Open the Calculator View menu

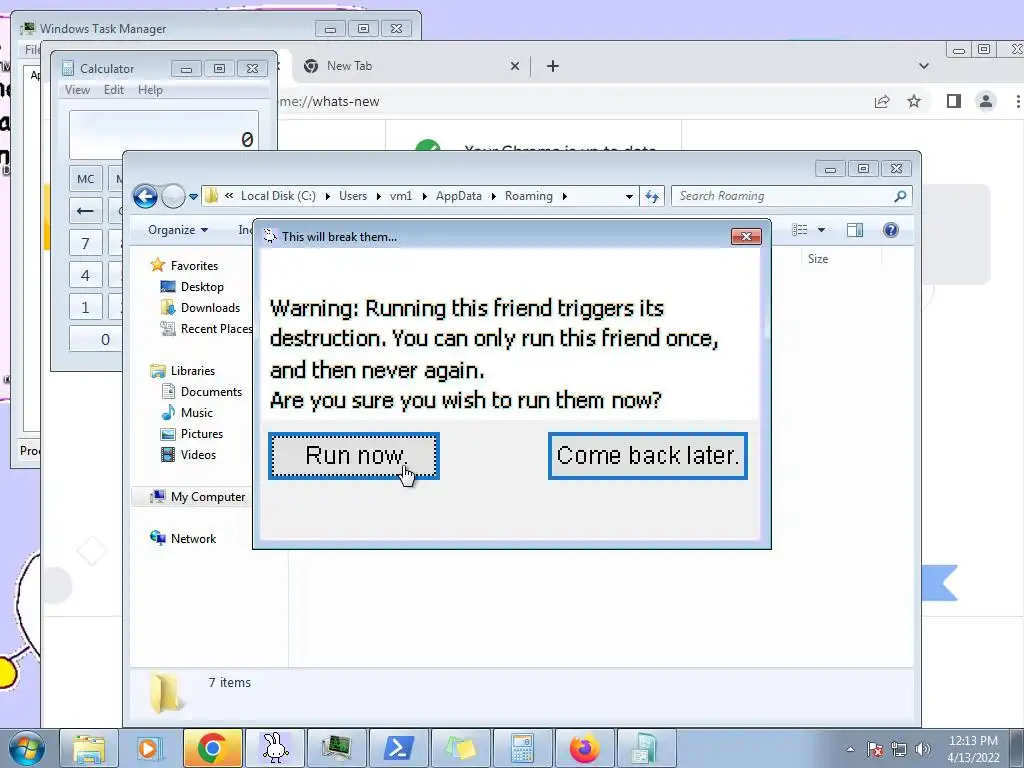77,90
